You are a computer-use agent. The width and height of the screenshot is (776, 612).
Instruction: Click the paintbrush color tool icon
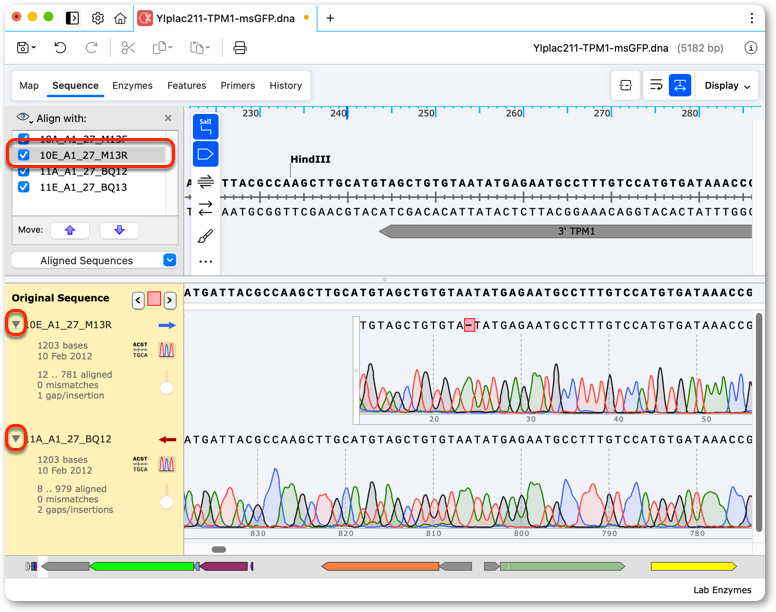click(205, 236)
